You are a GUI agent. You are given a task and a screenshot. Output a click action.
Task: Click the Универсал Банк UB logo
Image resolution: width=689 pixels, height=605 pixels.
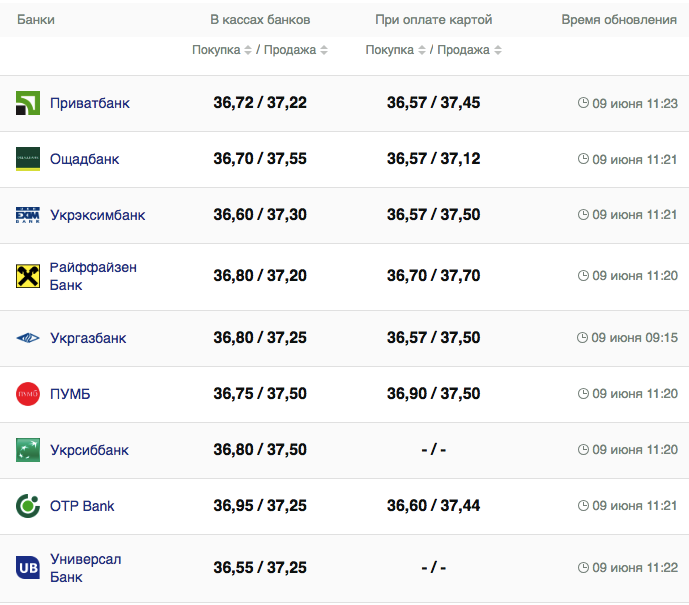pyautogui.click(x=28, y=567)
